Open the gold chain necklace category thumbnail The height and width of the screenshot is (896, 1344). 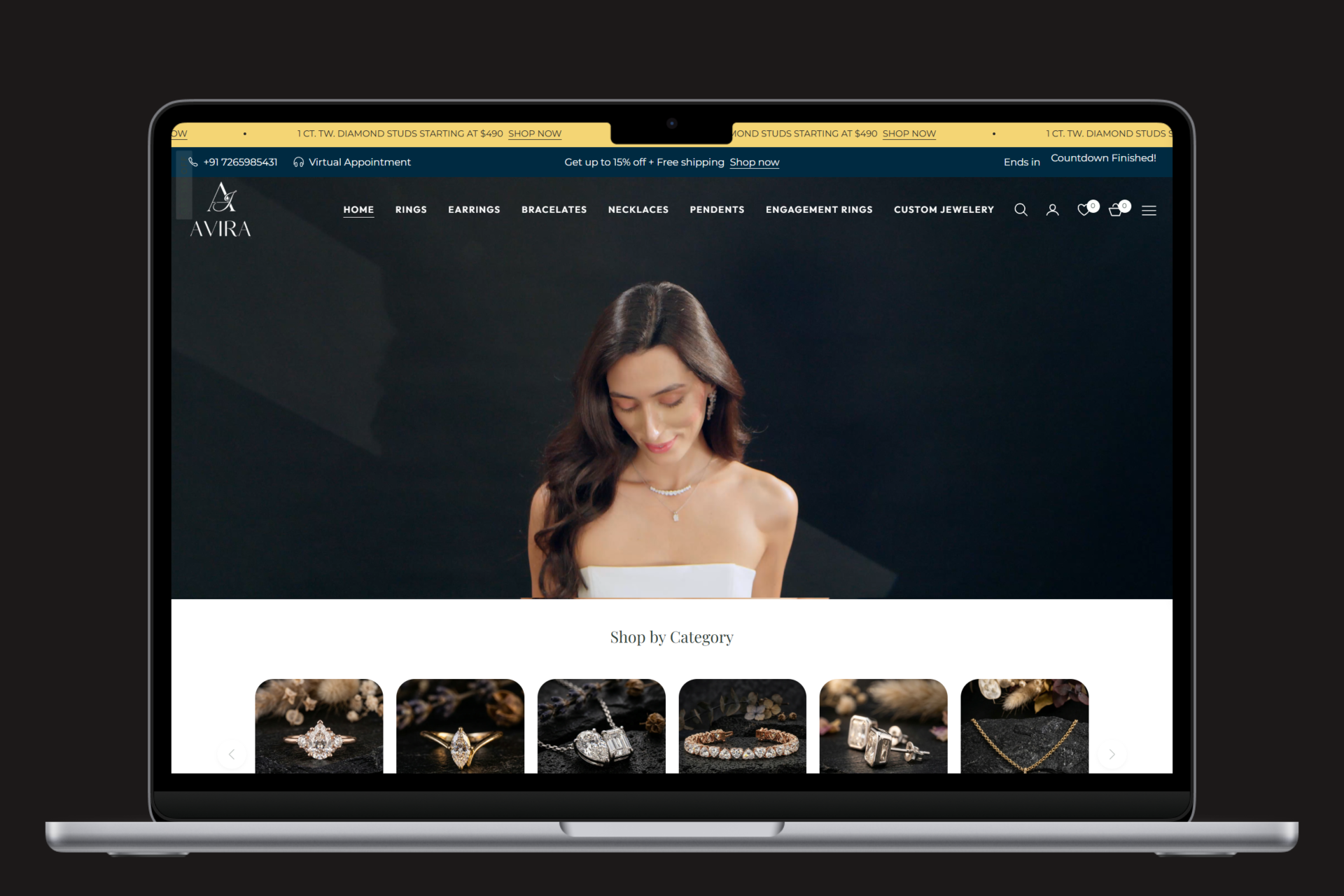[1025, 726]
